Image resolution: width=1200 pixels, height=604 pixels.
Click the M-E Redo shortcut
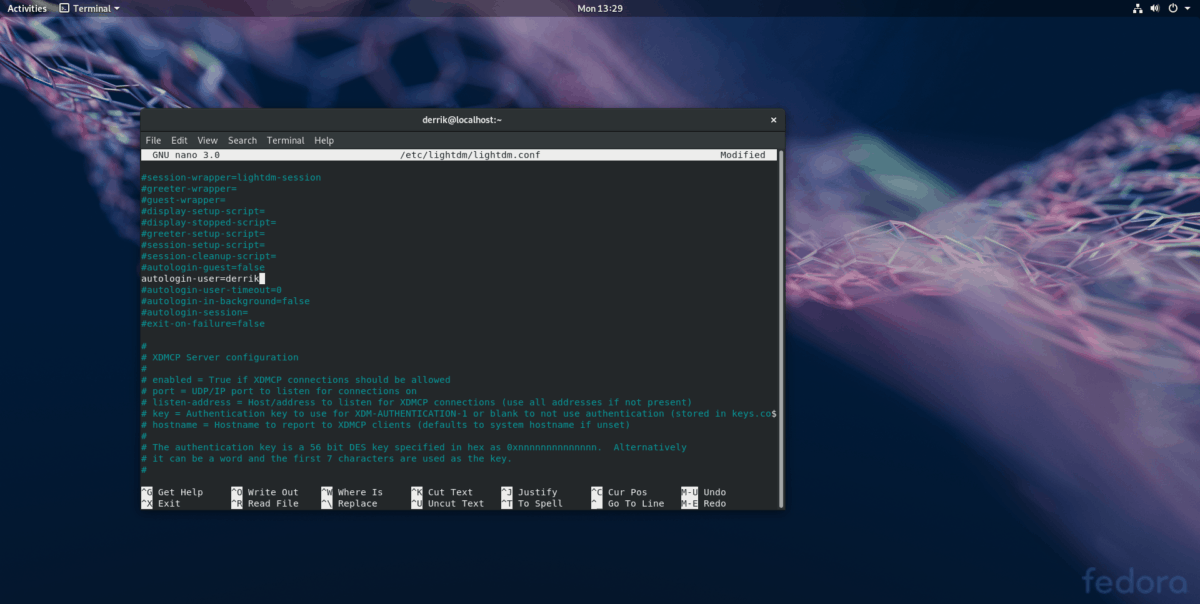point(703,504)
